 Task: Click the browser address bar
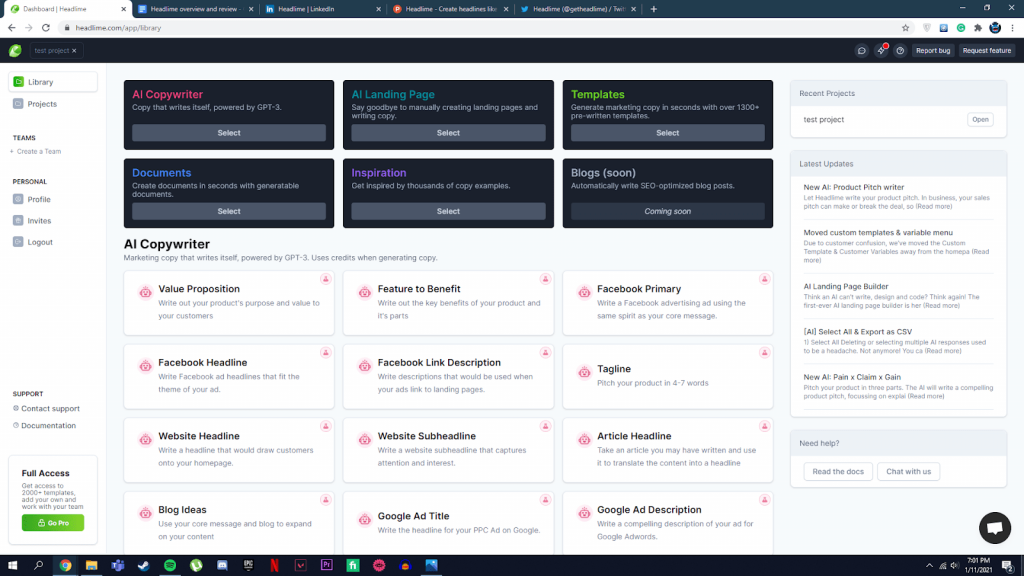tap(483, 28)
